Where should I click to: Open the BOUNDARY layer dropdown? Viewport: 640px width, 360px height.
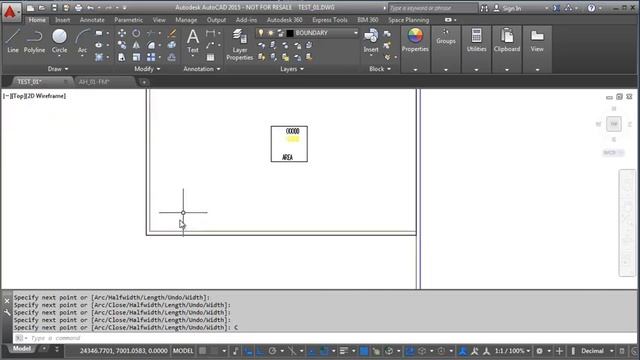[x=356, y=33]
